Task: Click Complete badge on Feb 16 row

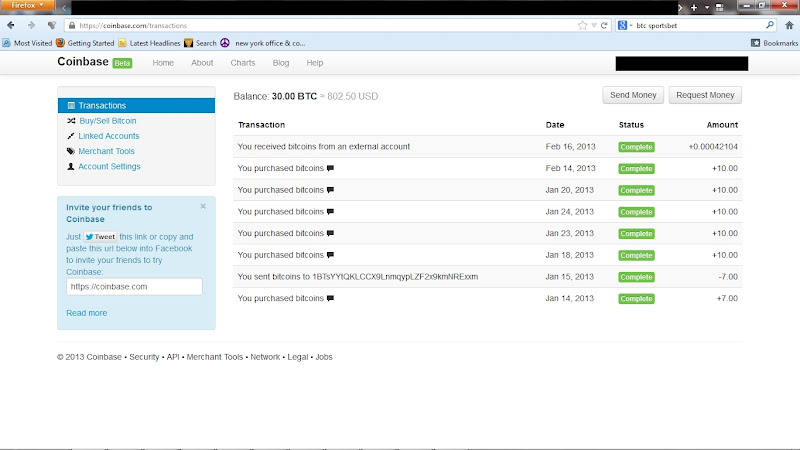Action: pyautogui.click(x=636, y=147)
